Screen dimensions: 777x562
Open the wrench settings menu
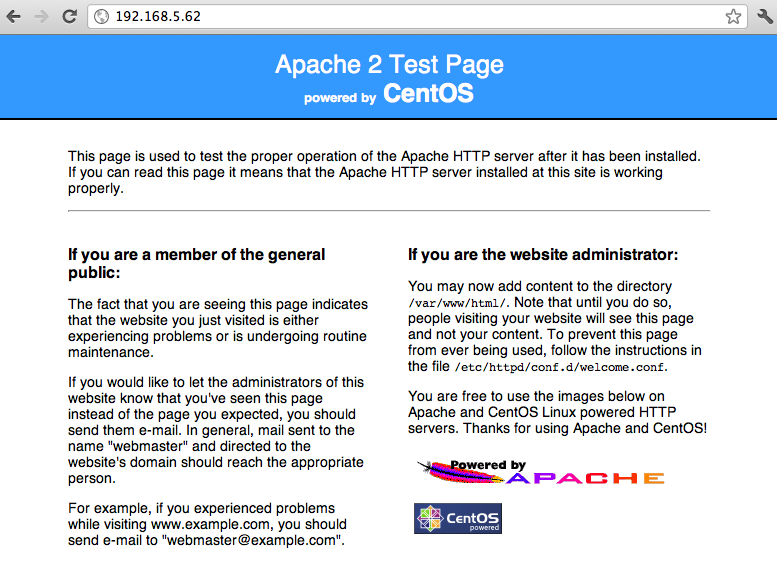[765, 16]
